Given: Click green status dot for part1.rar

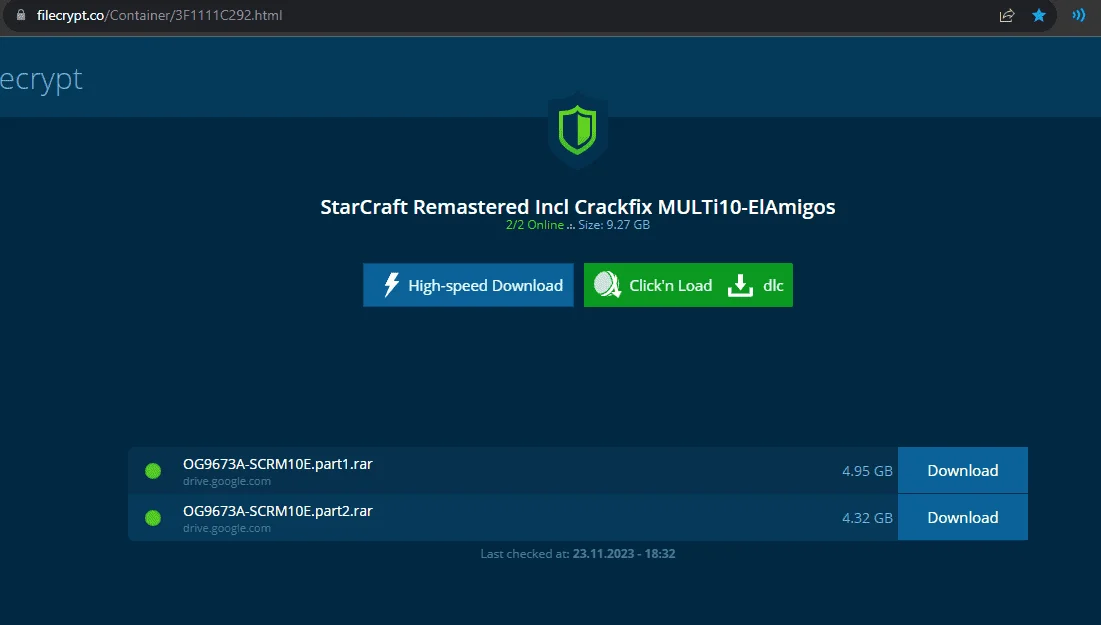Looking at the screenshot, I should pyautogui.click(x=153, y=471).
